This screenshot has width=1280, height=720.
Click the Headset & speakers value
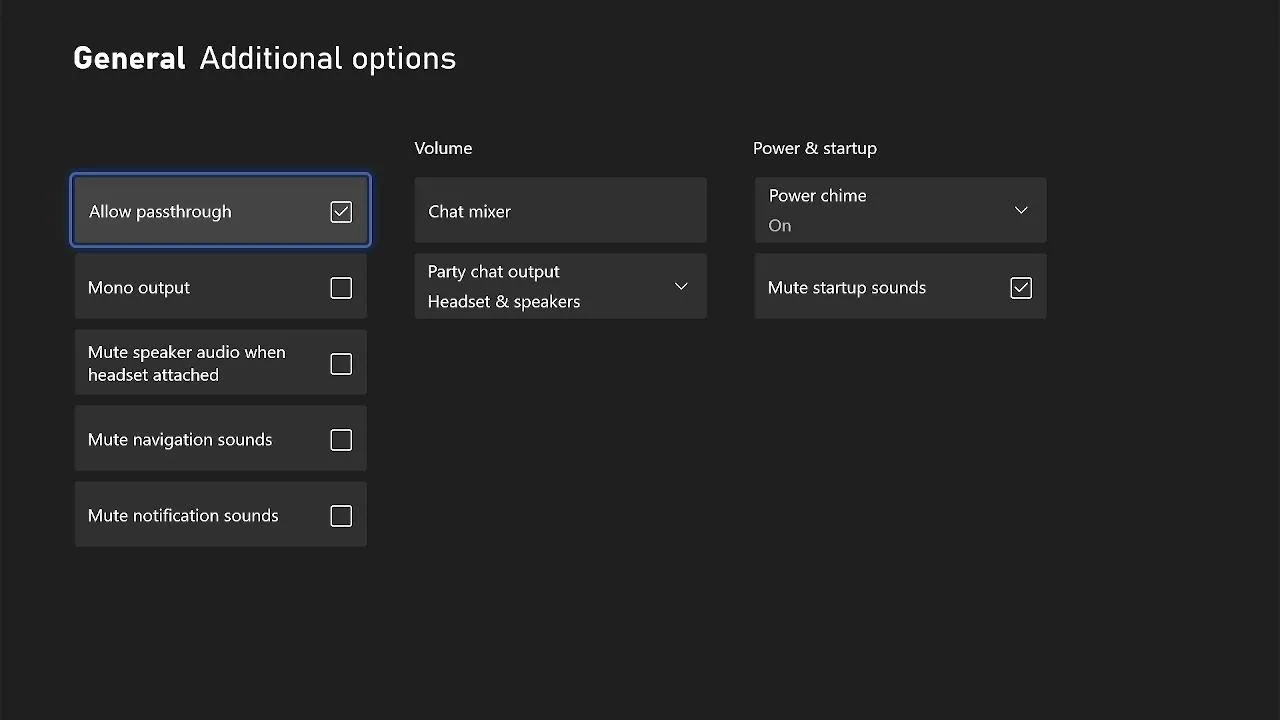coord(503,302)
